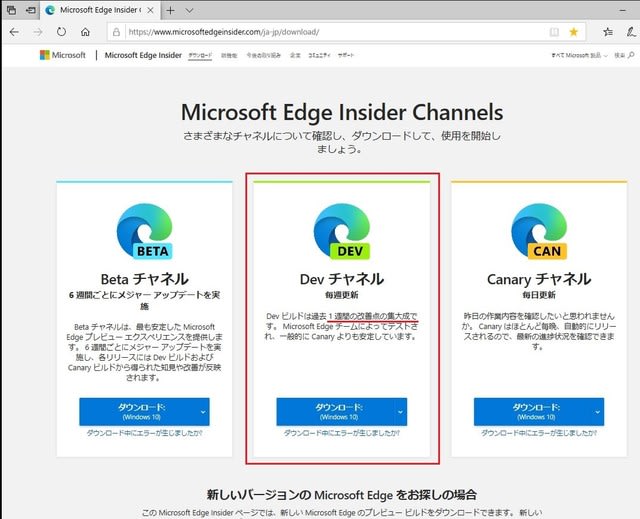Open Beta's ダウンロード中にエラーが生じましたか link
The width and height of the screenshot is (640, 519).
[x=144, y=433]
